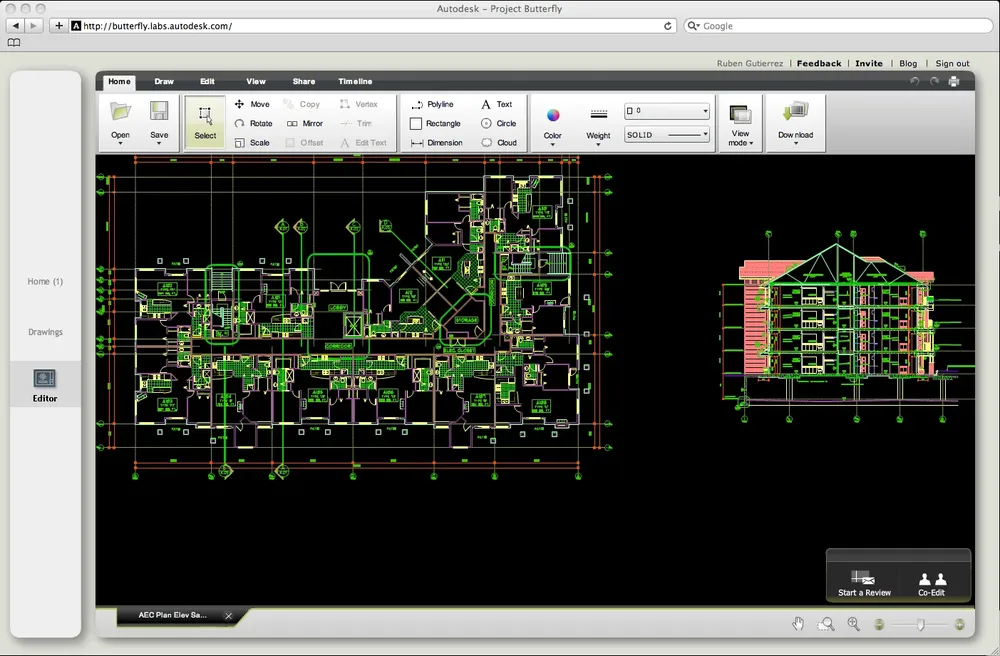Image resolution: width=1000 pixels, height=656 pixels.
Task: Activate the Select tool
Action: [205, 122]
